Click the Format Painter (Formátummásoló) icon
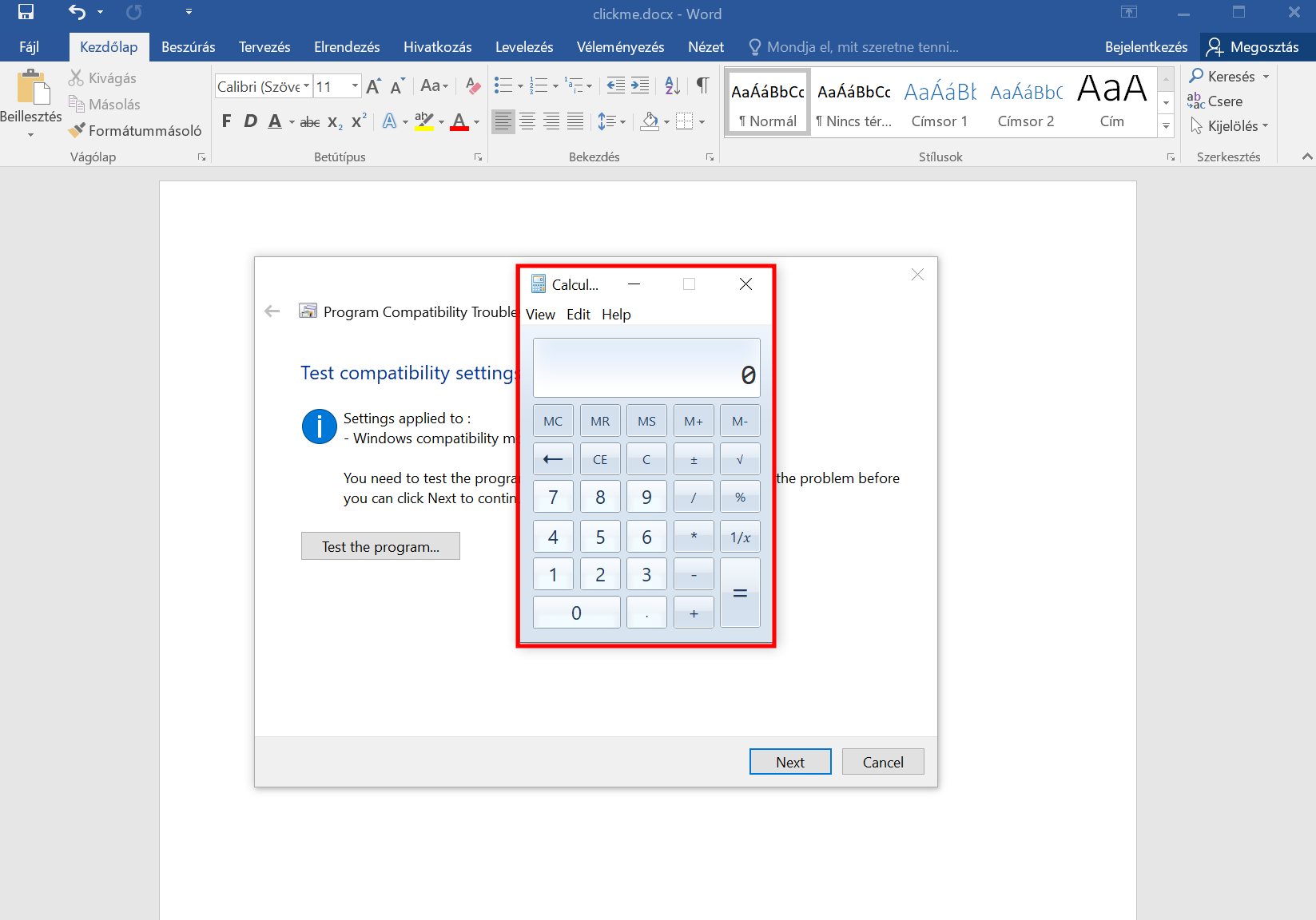 point(77,130)
